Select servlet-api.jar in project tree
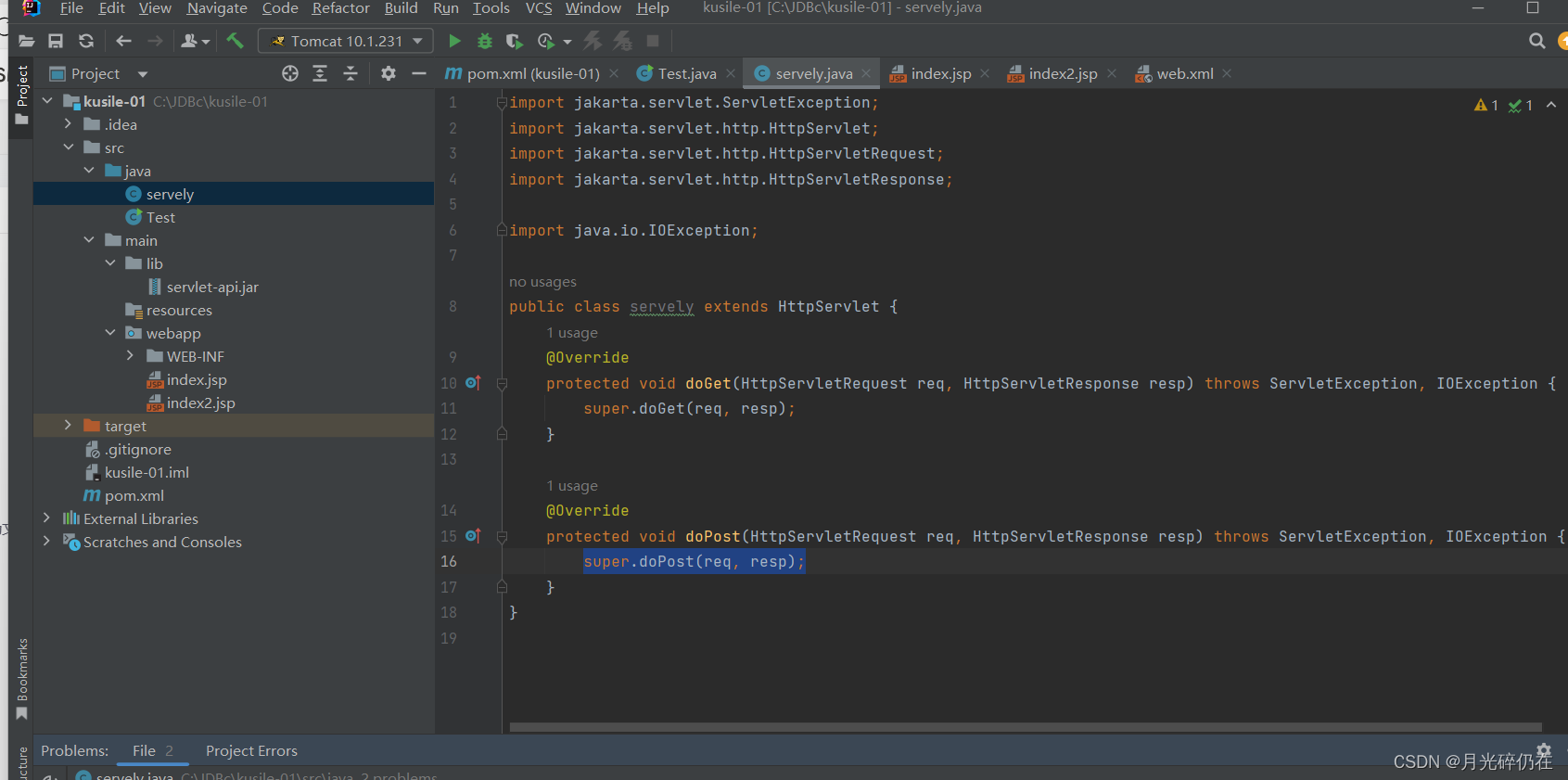1568x780 pixels. pyautogui.click(x=212, y=287)
